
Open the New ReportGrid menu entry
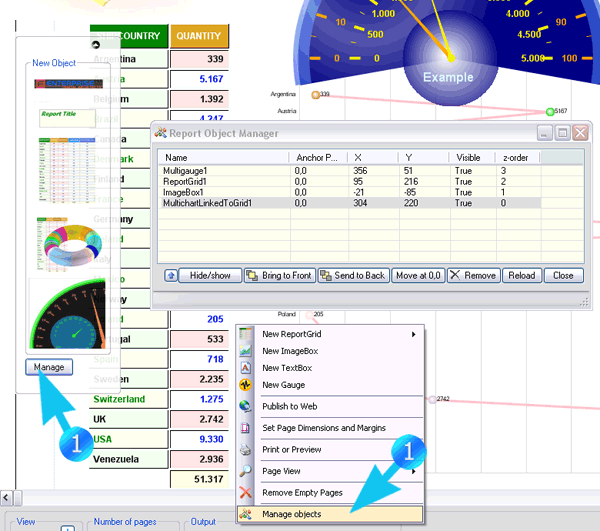[331, 334]
